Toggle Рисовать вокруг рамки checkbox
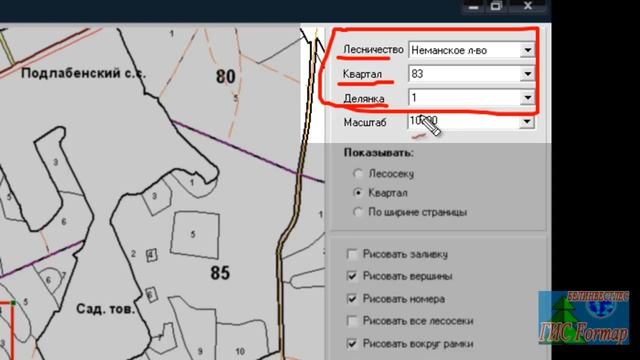 (x=352, y=344)
